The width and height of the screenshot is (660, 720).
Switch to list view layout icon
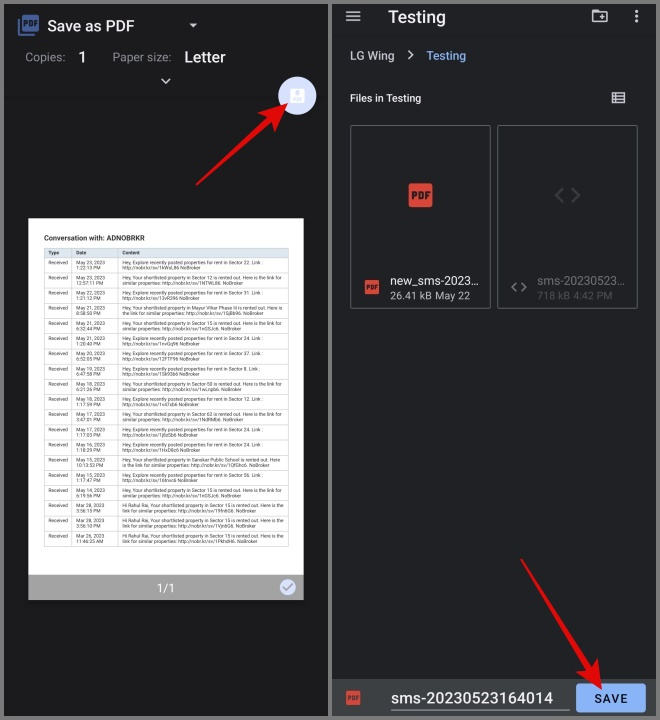coord(618,98)
